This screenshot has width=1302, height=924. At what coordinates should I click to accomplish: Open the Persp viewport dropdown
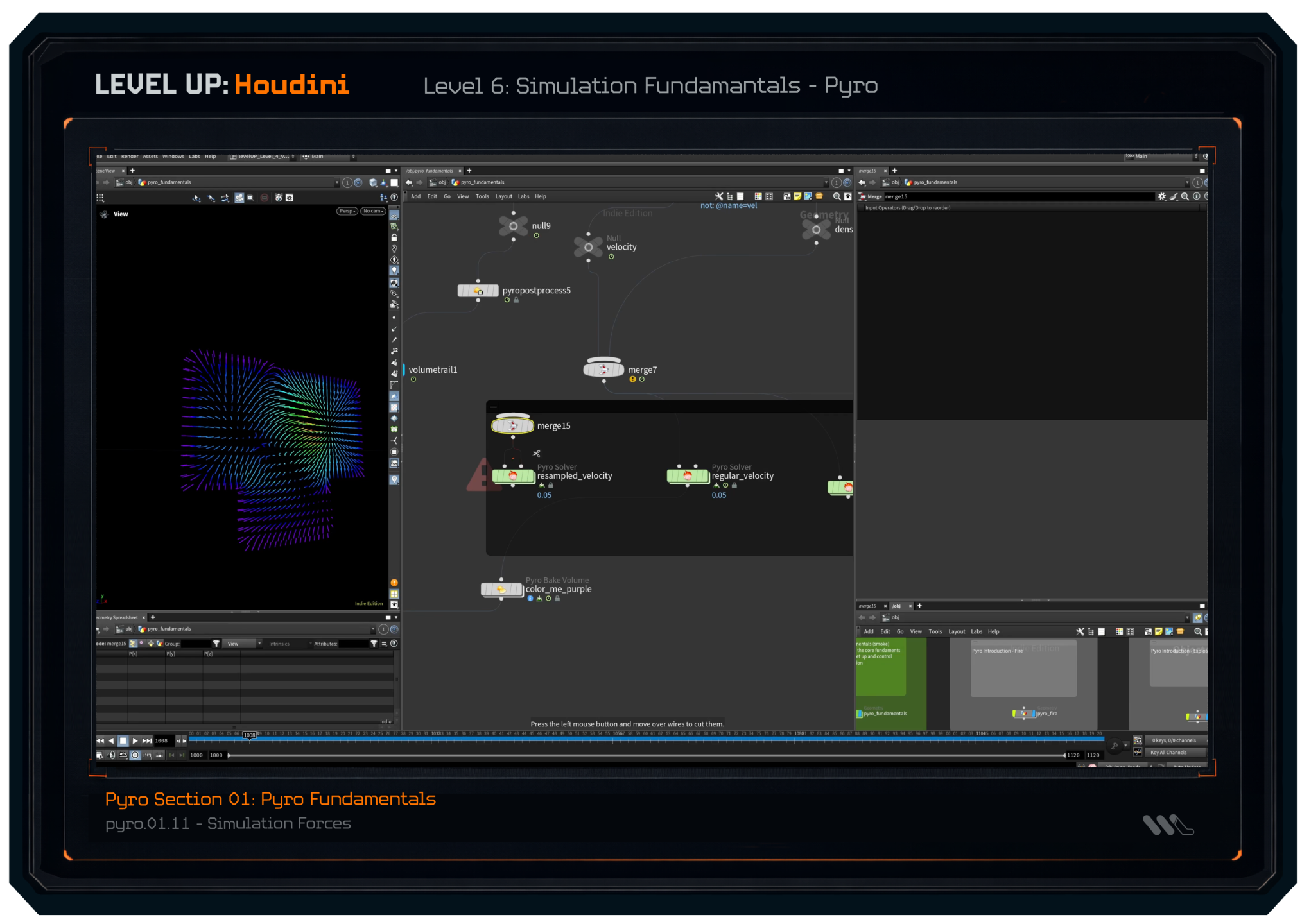tap(347, 211)
